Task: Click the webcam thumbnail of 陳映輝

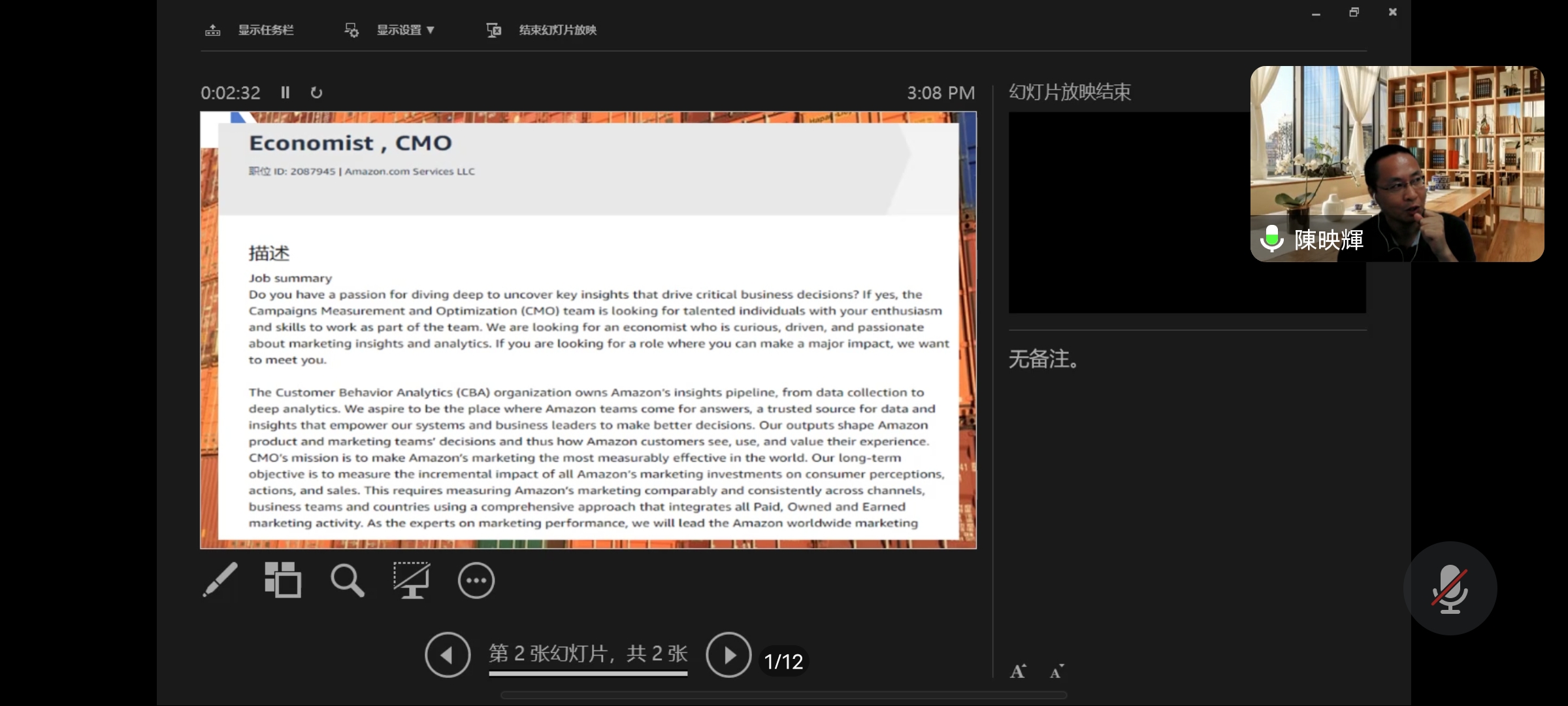Action: point(1397,165)
